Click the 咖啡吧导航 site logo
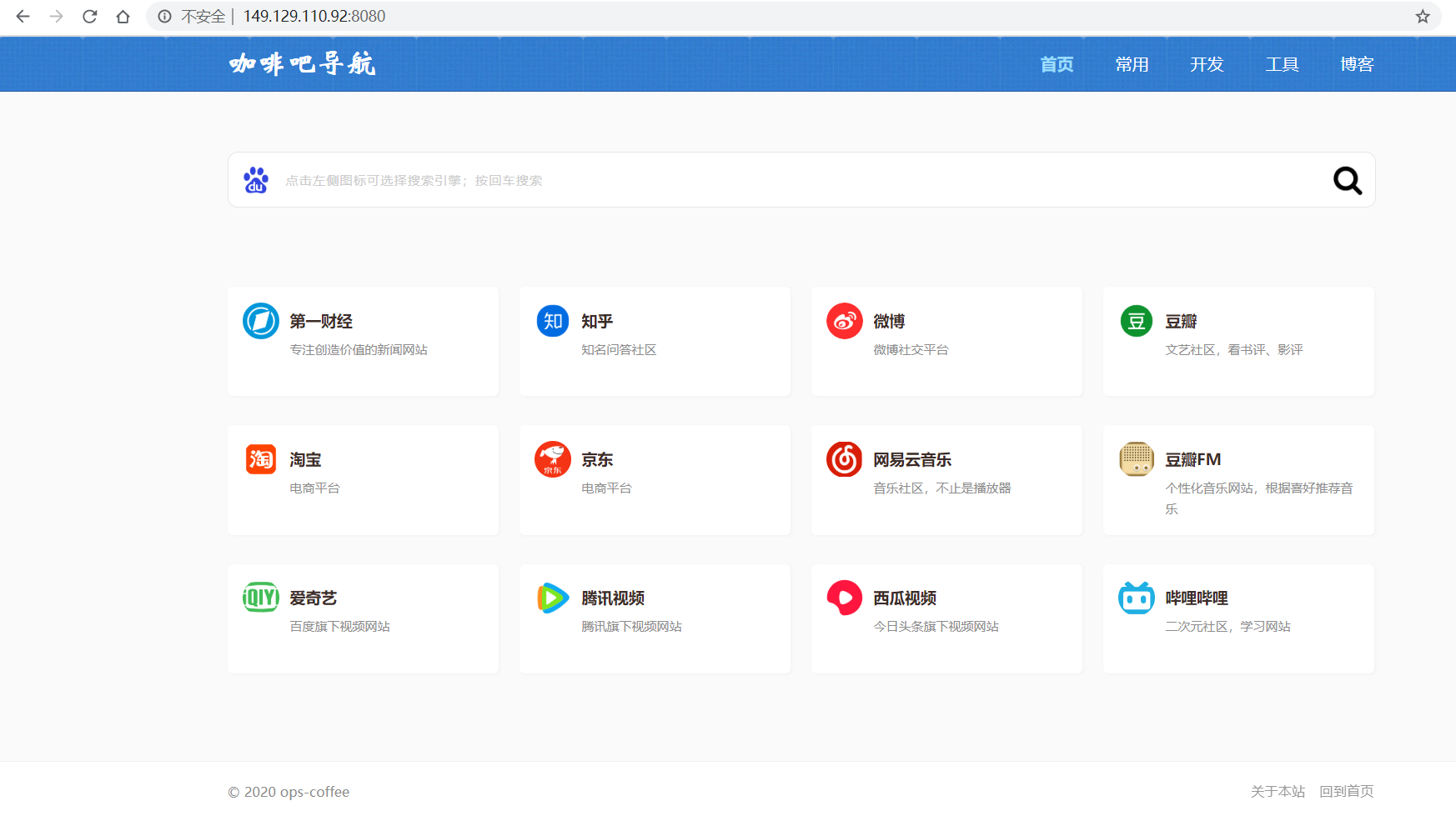 point(303,64)
